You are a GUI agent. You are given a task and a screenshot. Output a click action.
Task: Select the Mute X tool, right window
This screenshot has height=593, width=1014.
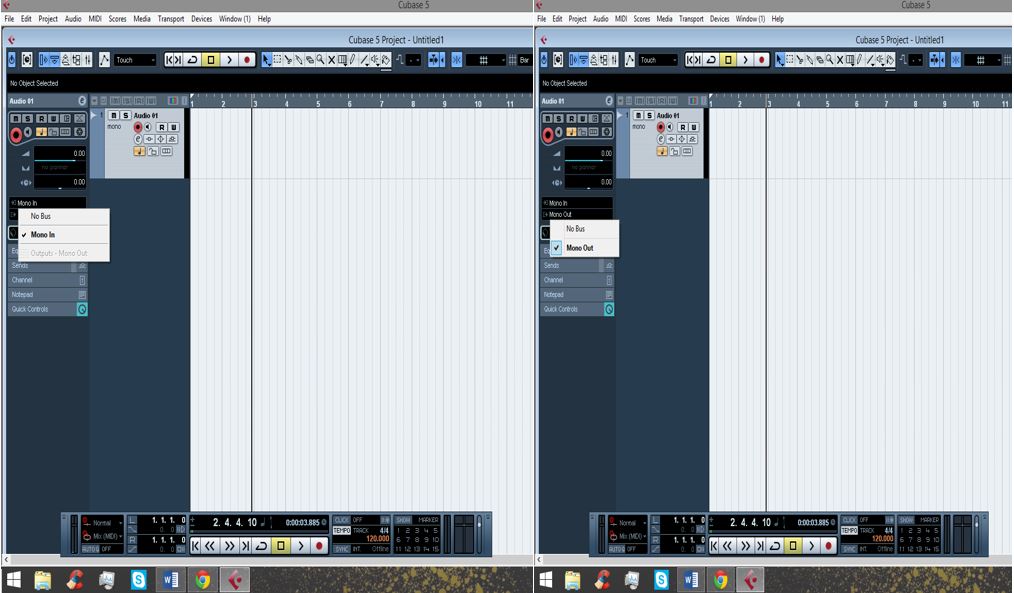(x=839, y=59)
